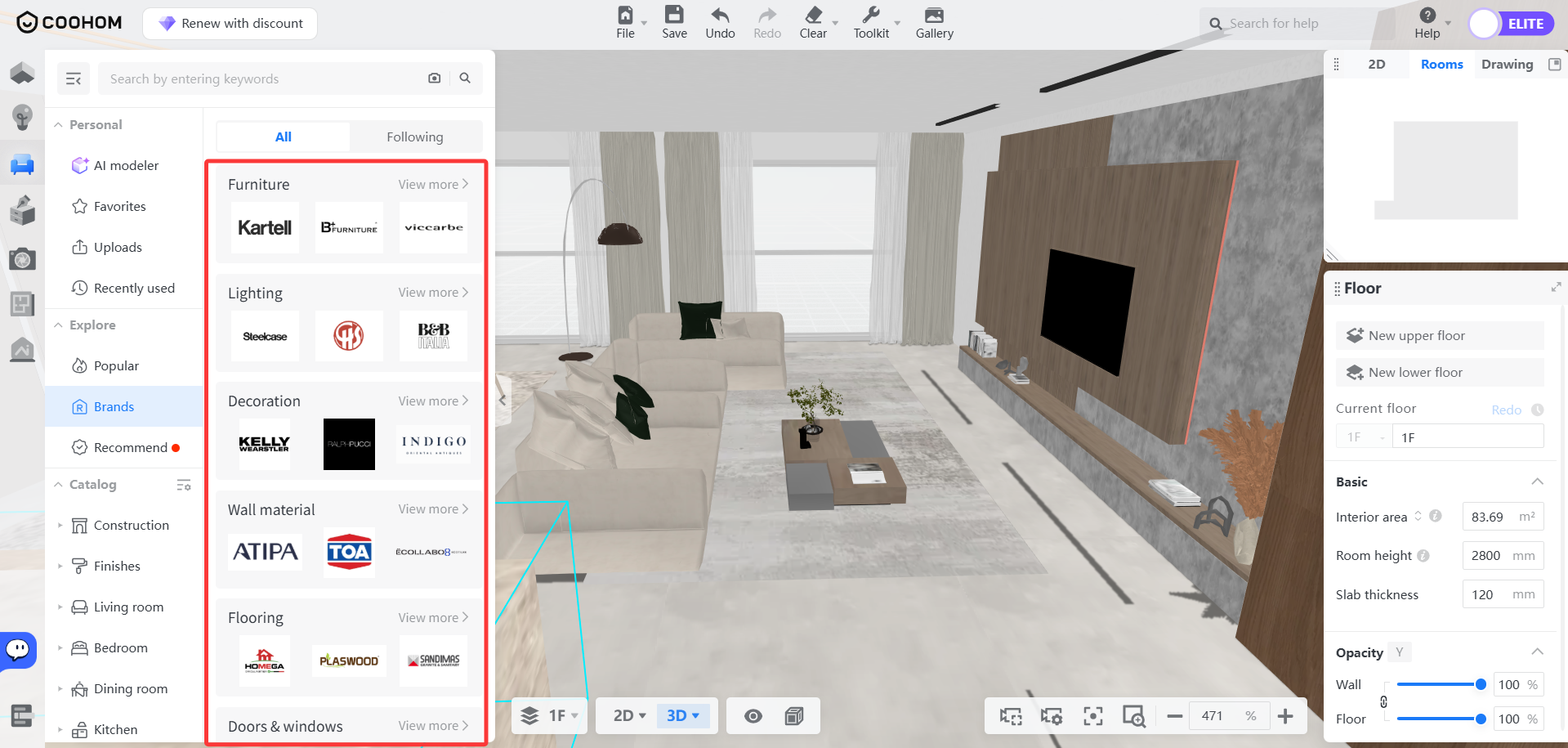Open catalog settings icon next to Catalog

pyautogui.click(x=184, y=485)
